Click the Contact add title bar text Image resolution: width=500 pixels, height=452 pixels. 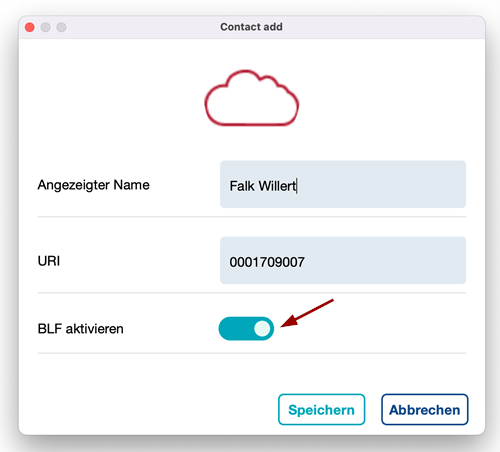pos(251,27)
